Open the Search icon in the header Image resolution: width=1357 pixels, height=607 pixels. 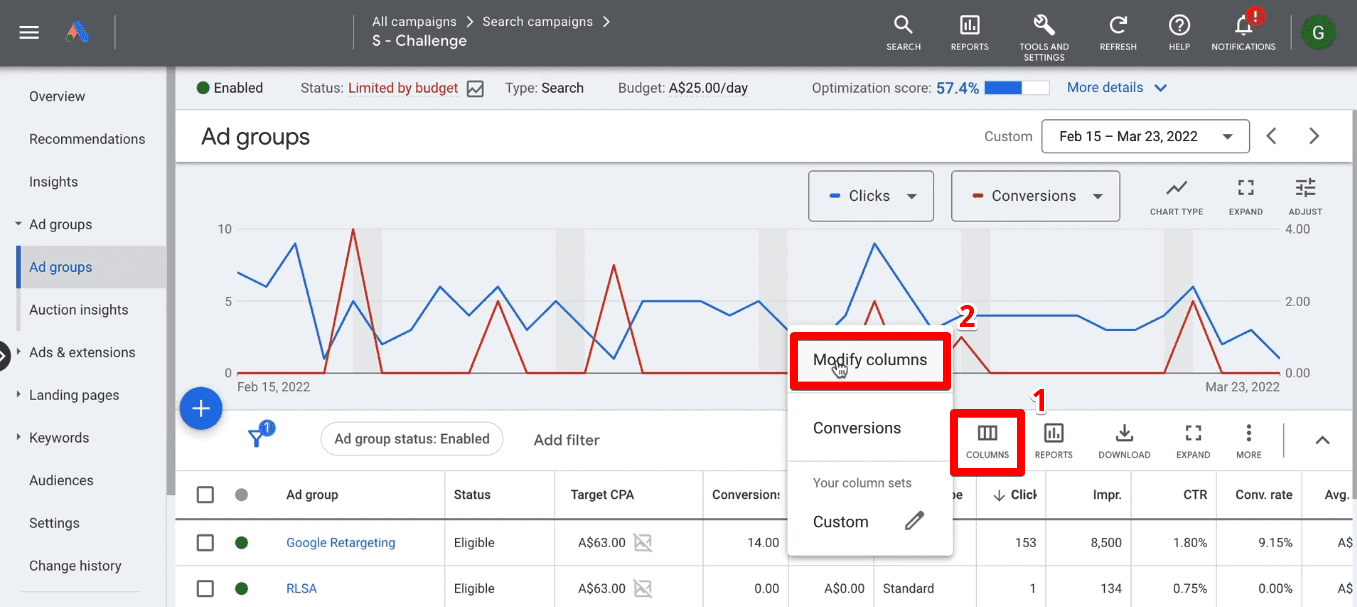point(903,33)
